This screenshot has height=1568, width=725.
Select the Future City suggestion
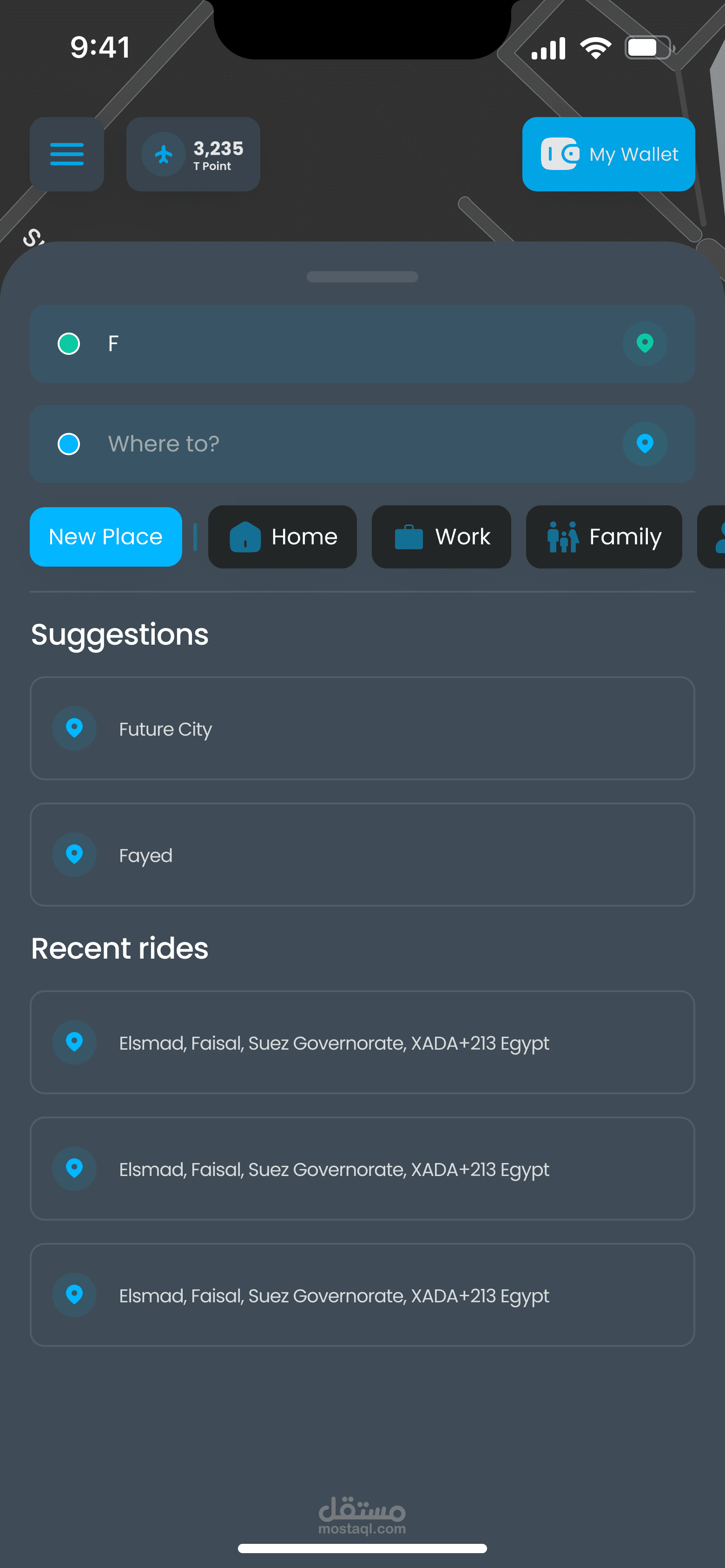[x=362, y=728]
